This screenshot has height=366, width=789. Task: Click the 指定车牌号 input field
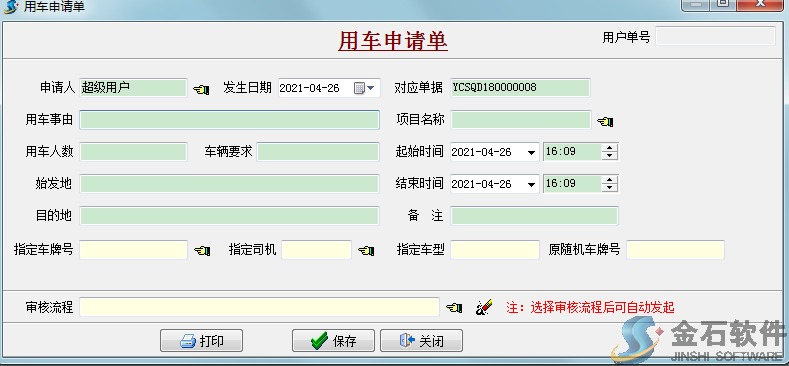[x=133, y=250]
